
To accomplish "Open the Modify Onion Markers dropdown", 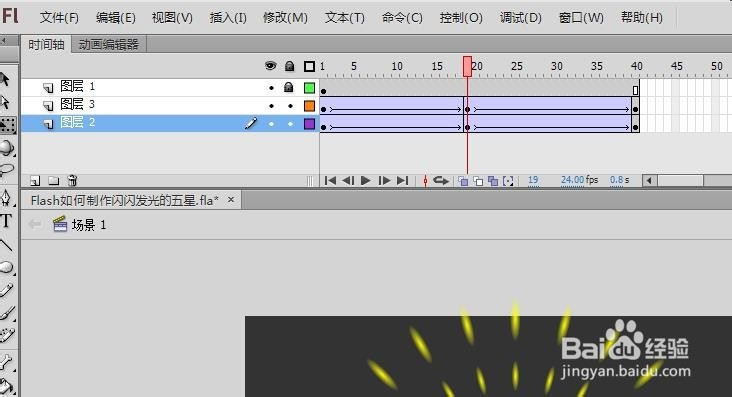I will coord(508,181).
